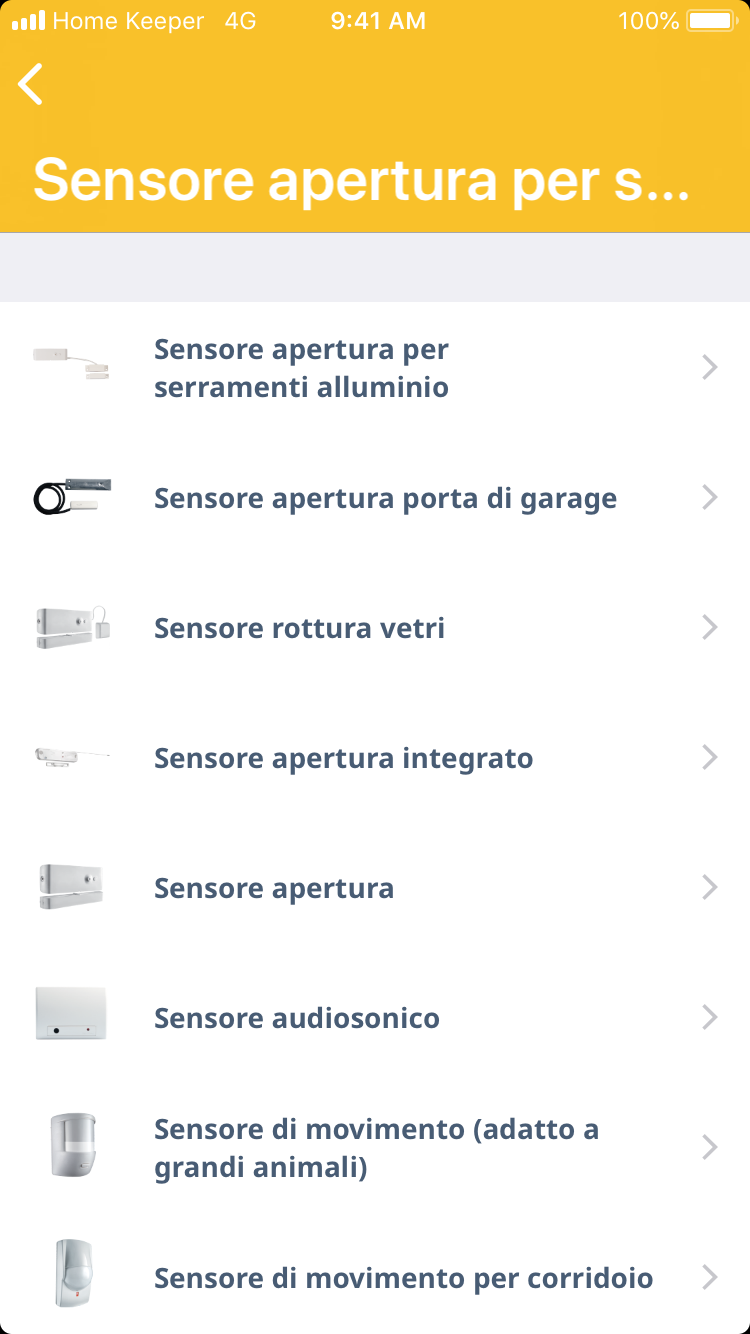
Task: Open chevron next to Sensore rottura vetri
Action: coord(710,628)
